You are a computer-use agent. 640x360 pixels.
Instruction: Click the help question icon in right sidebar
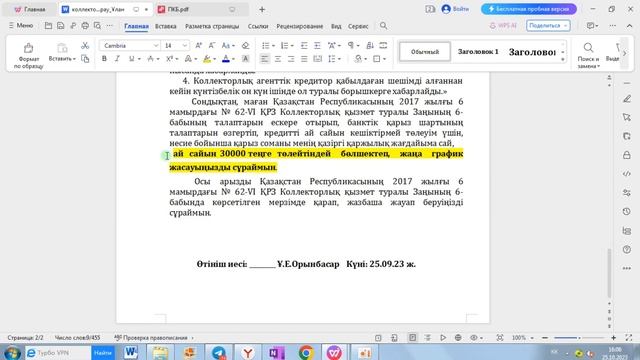627,249
